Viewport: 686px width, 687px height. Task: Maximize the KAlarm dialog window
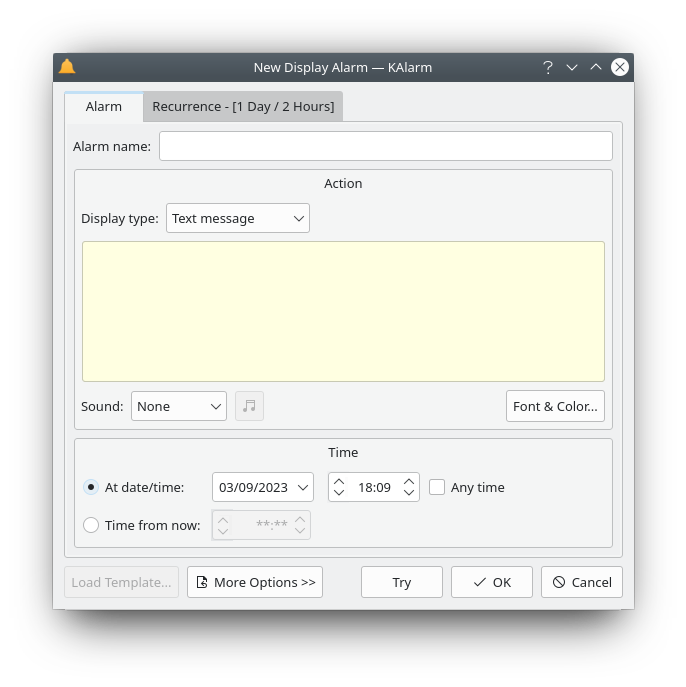click(x=596, y=67)
